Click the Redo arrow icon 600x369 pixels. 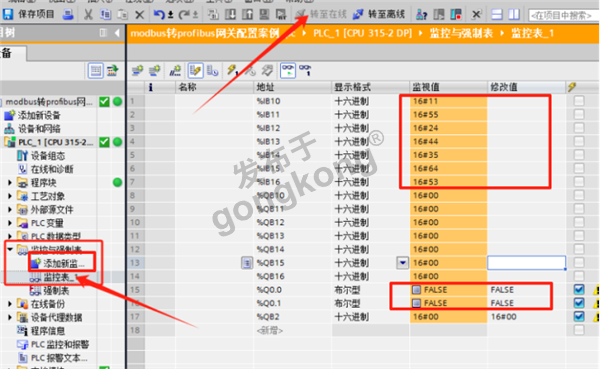(184, 15)
